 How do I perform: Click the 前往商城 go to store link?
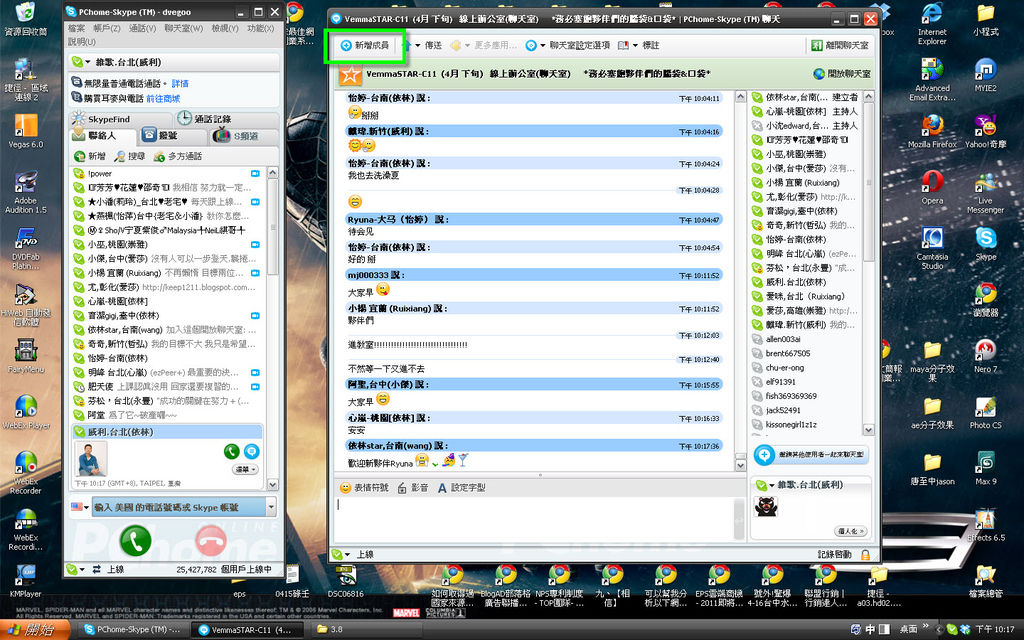pos(163,99)
